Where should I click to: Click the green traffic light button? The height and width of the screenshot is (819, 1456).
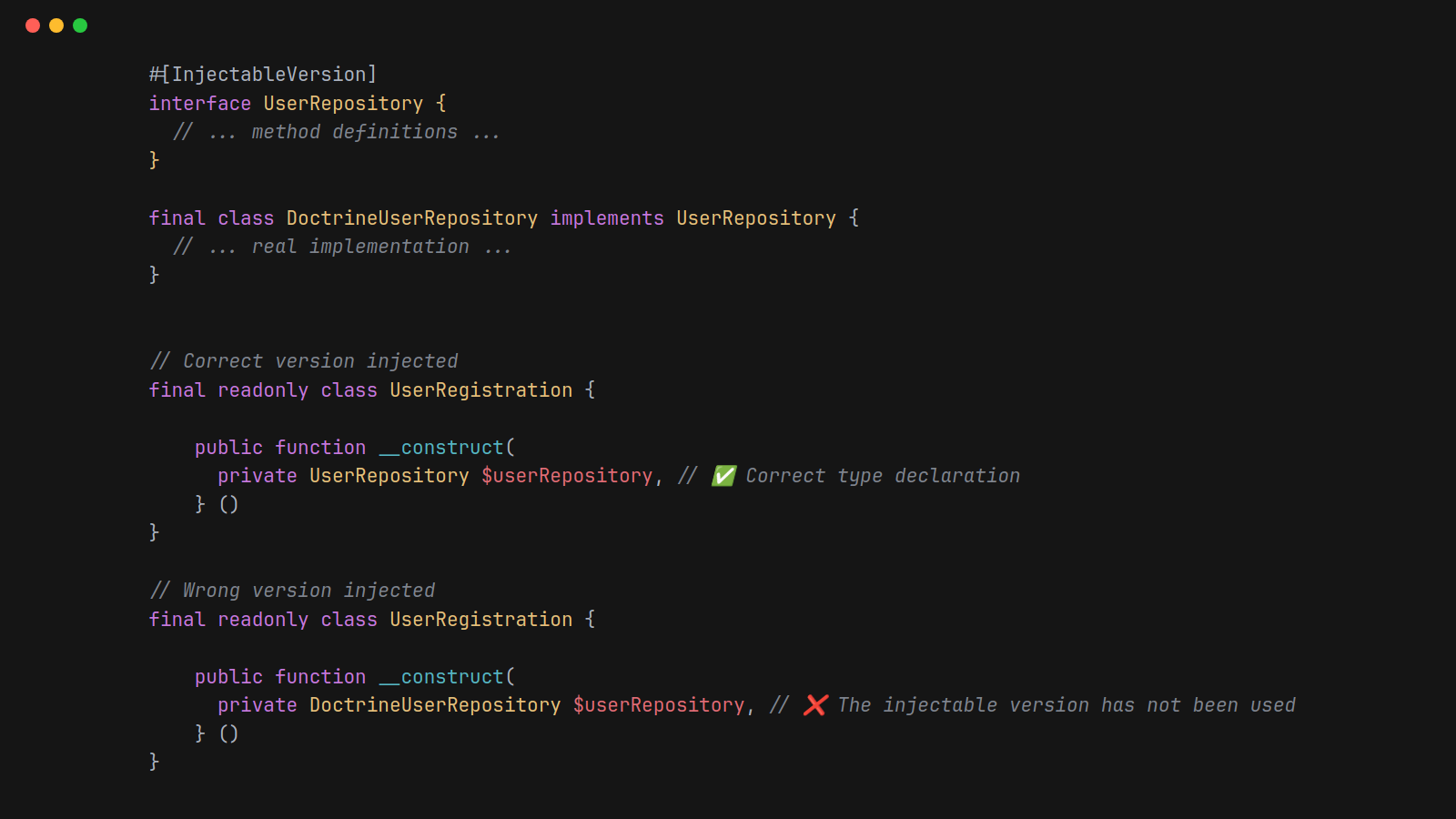tap(80, 25)
